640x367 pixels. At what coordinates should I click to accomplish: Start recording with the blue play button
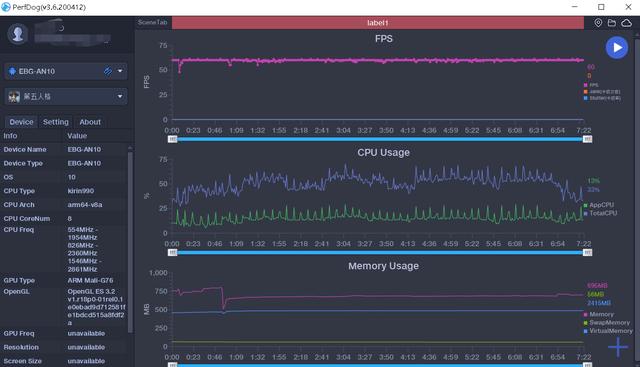point(617,48)
